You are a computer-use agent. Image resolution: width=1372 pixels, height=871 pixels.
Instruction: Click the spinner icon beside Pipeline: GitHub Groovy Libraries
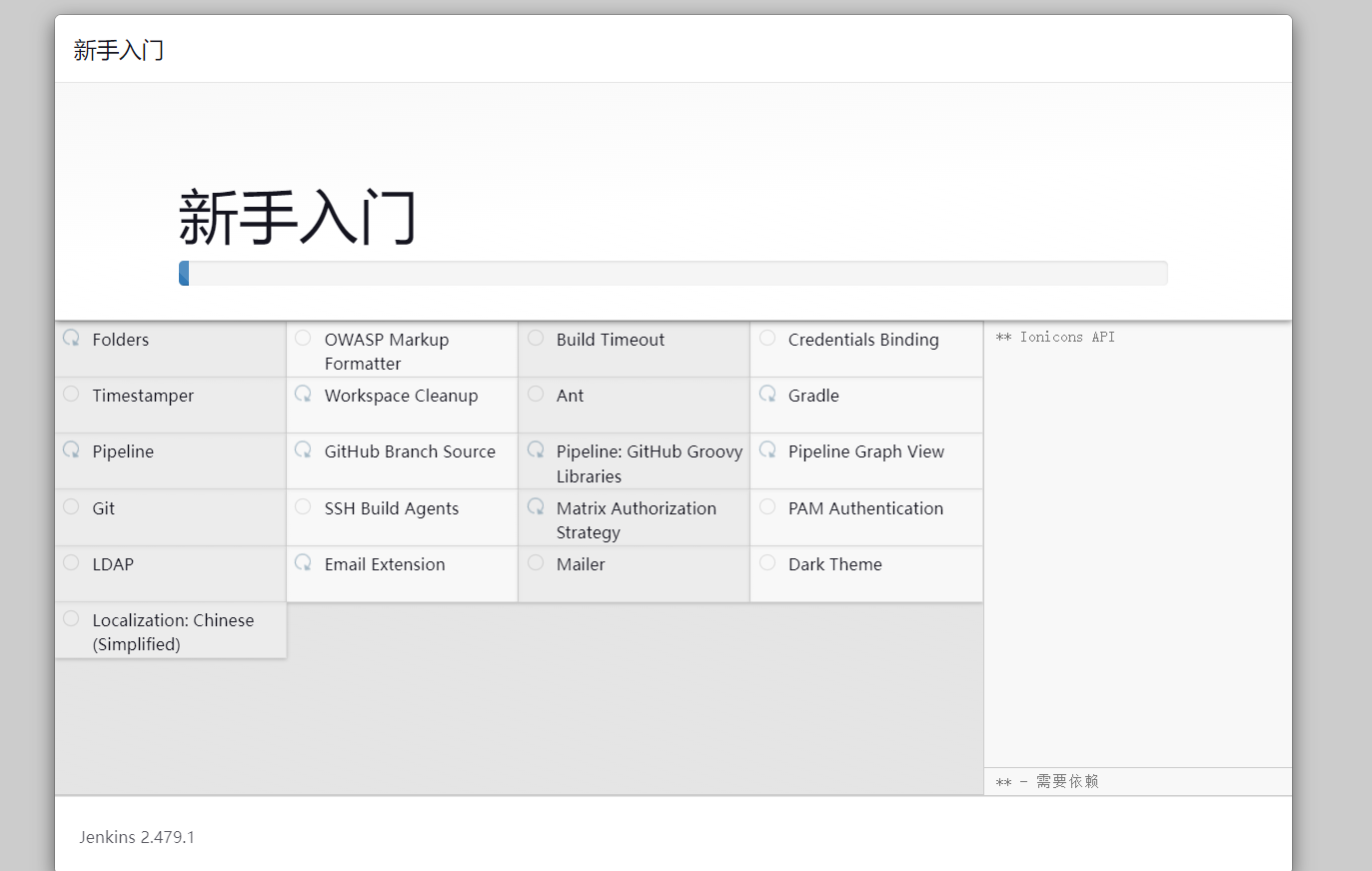click(x=536, y=449)
